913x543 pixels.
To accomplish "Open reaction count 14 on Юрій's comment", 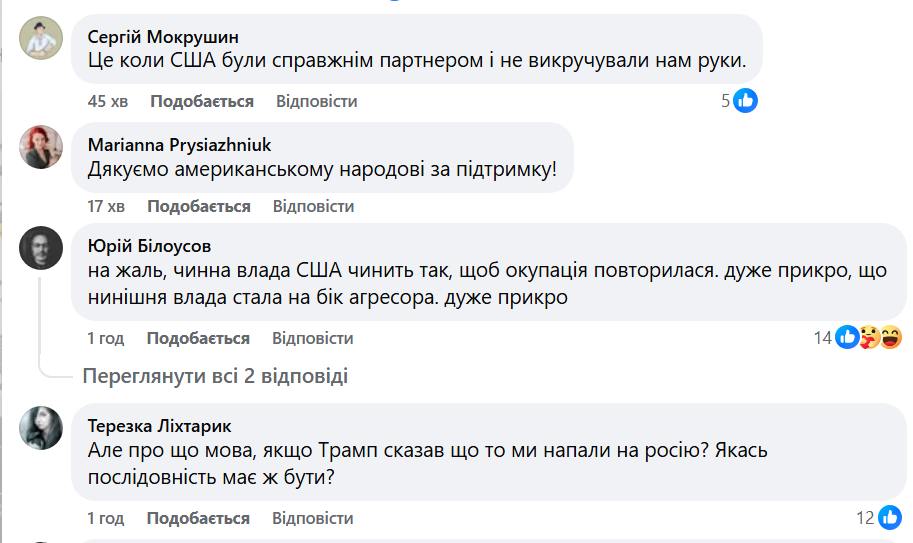I will 823,338.
